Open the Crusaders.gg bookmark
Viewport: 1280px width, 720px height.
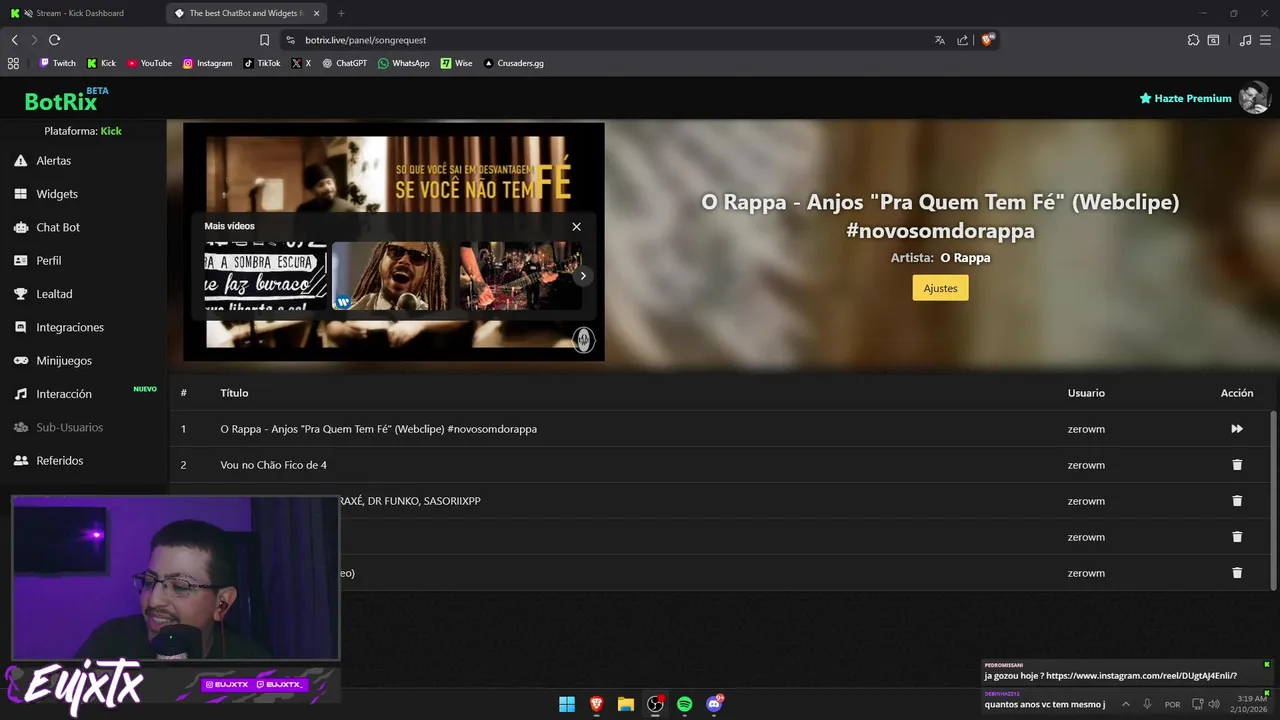tap(513, 63)
